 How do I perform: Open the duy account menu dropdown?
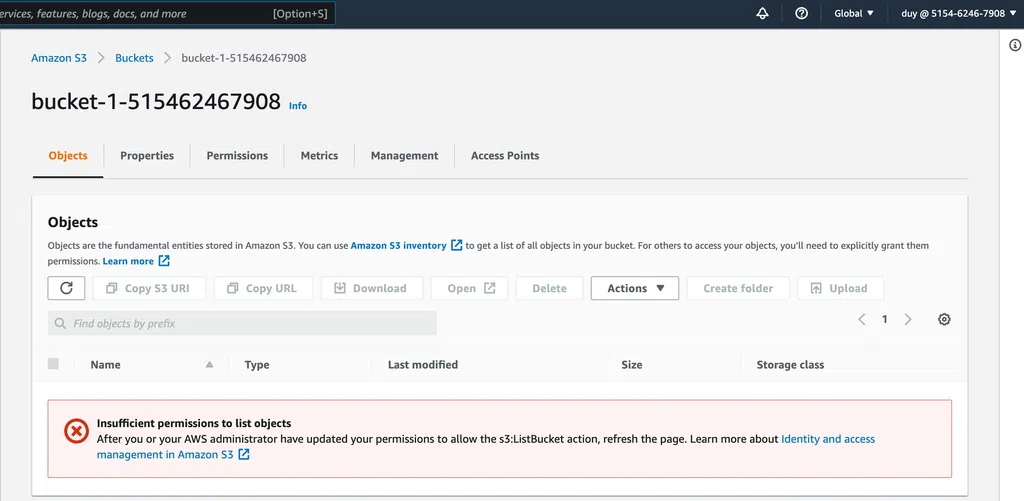(959, 13)
